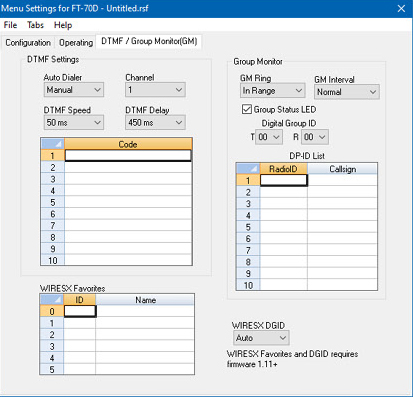Screen dimensions: 413x397
Task: Open the DTMF Channel dropdown
Action: pos(155,90)
